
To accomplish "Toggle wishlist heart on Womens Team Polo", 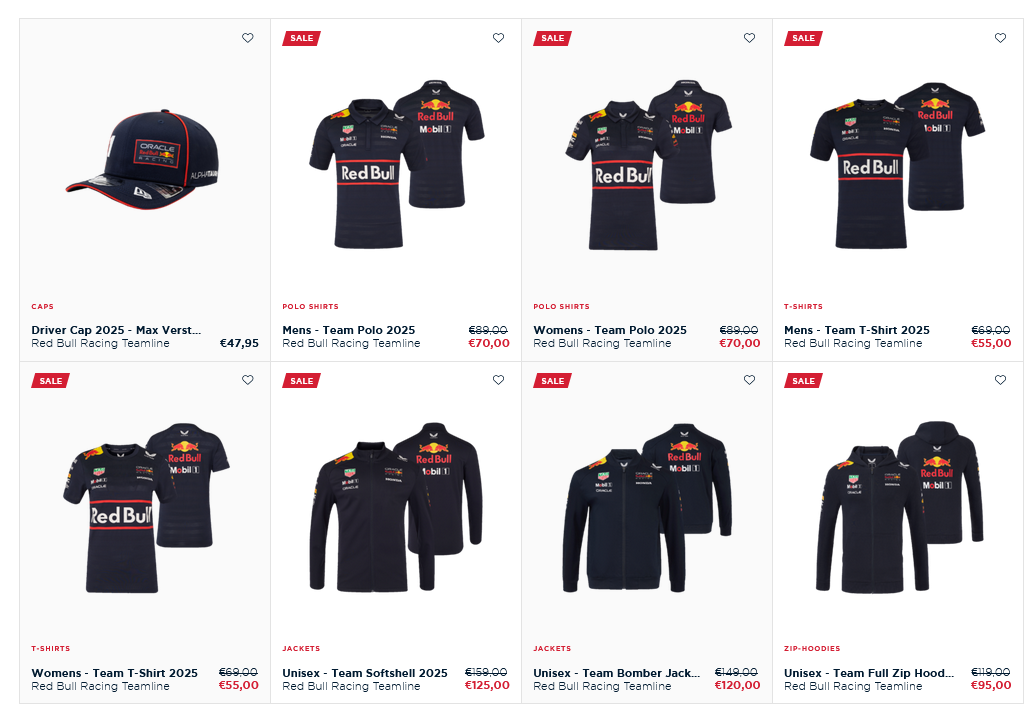I will (x=750, y=38).
